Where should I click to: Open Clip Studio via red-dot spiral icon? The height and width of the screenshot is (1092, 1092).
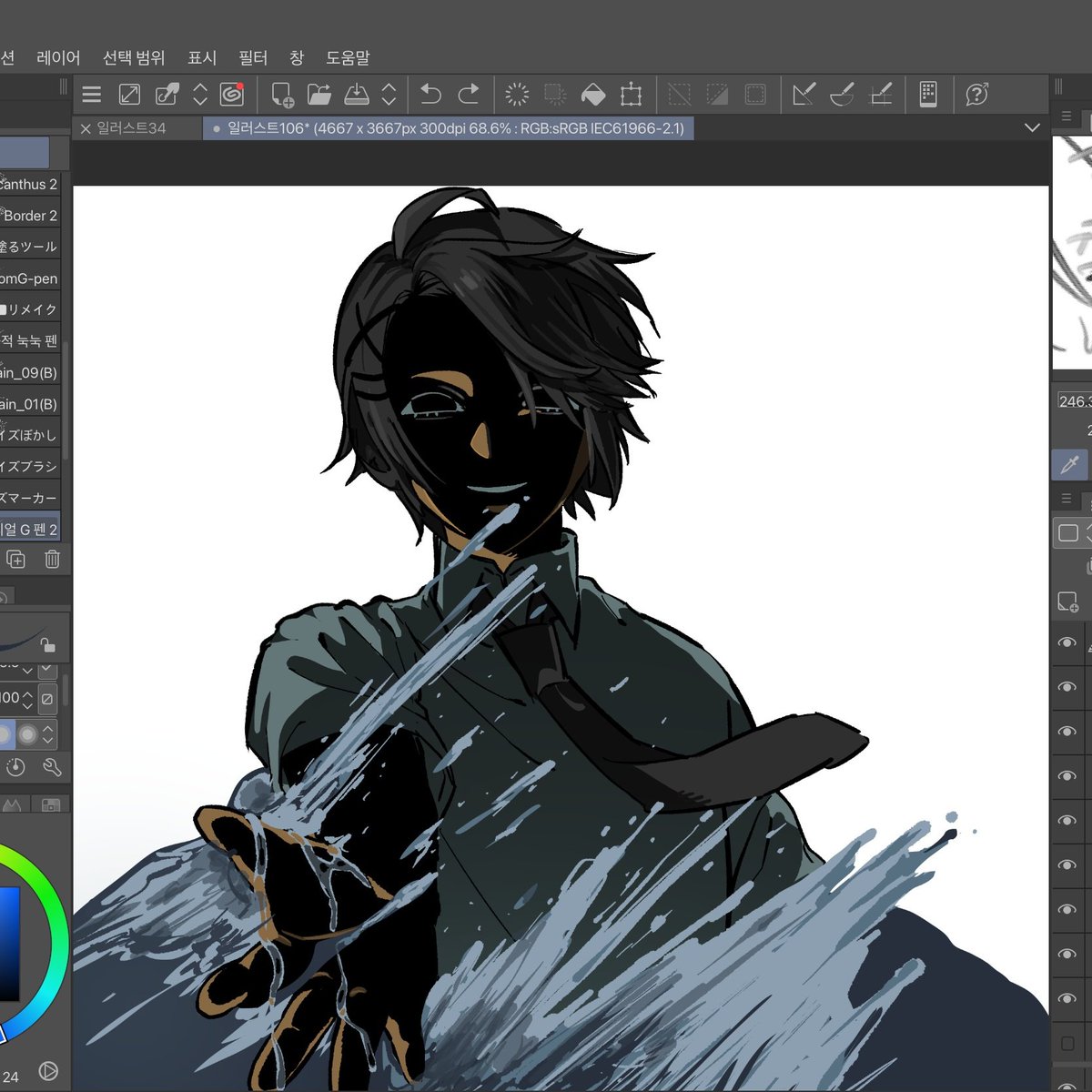233,94
